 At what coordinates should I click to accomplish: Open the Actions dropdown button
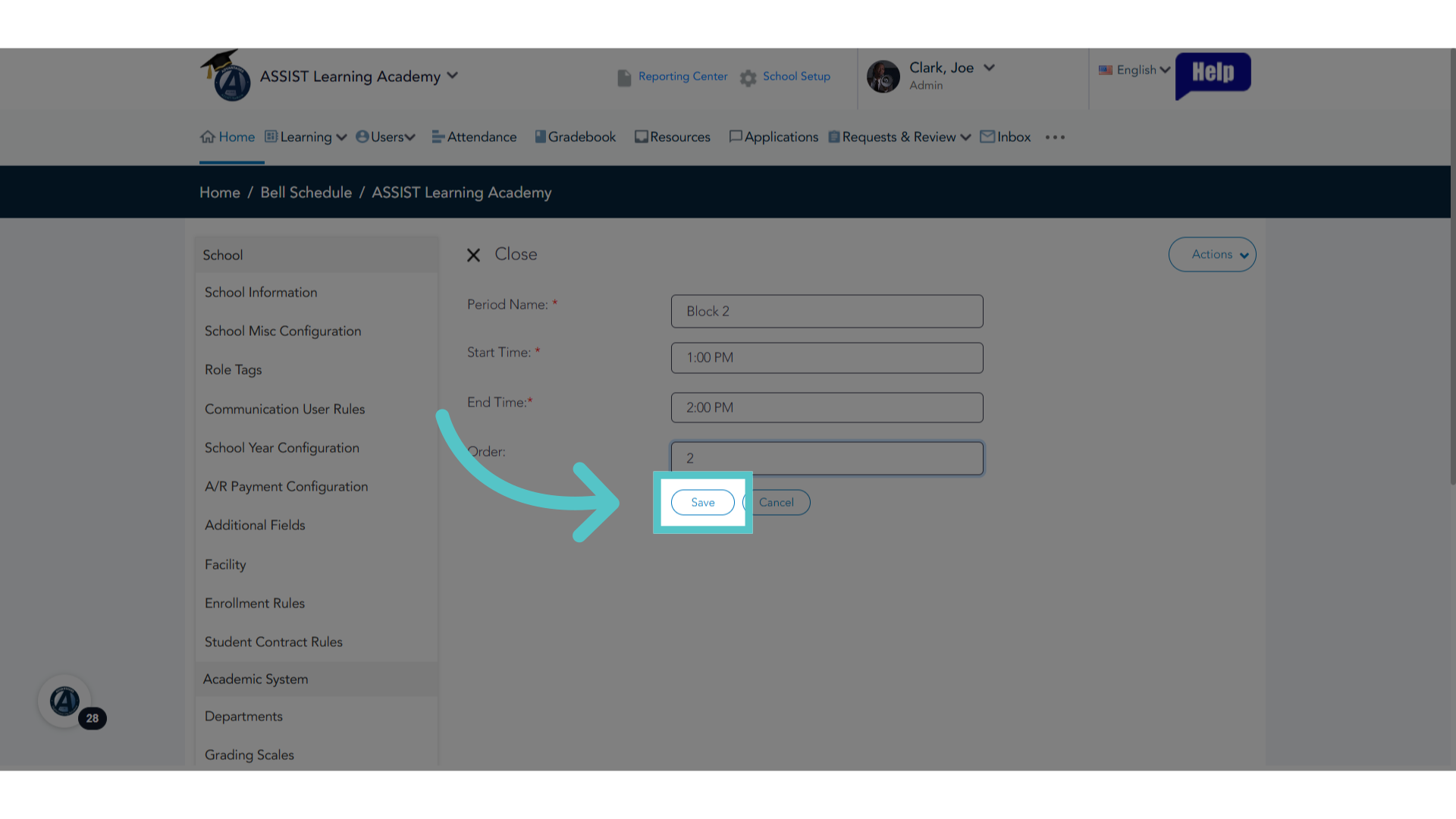click(x=1212, y=255)
